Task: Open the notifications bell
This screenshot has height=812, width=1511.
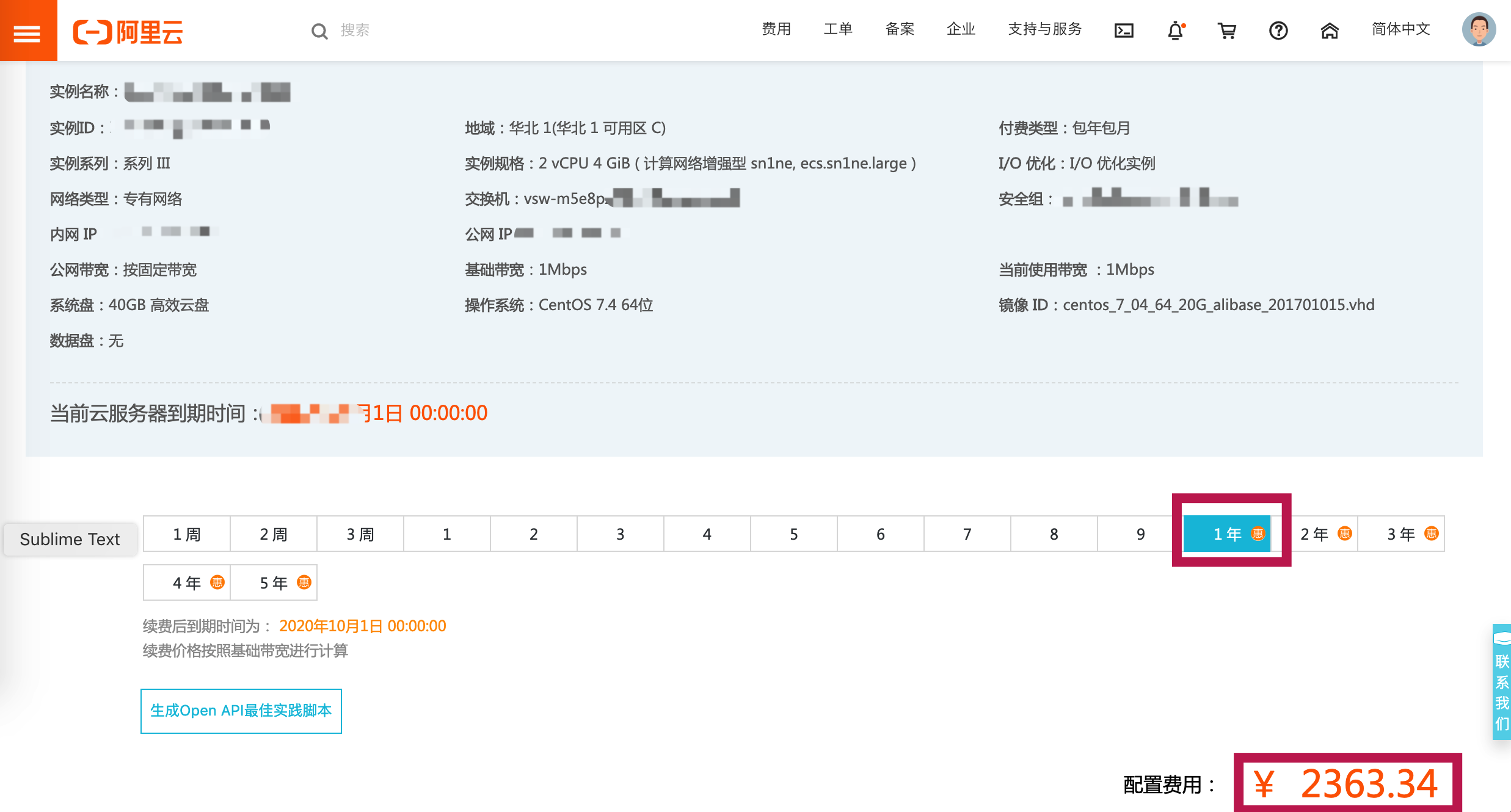Action: coord(1176,31)
